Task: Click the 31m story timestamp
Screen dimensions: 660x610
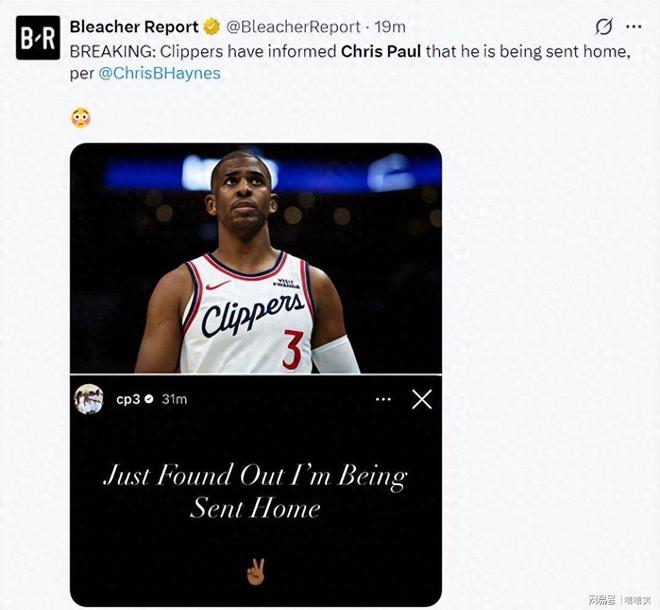Action: pos(174,399)
